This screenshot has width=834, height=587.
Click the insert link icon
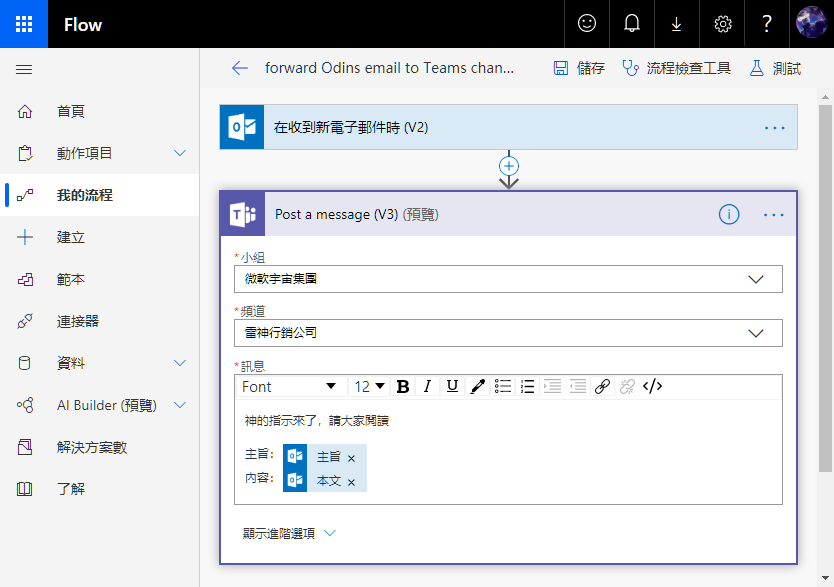602,387
